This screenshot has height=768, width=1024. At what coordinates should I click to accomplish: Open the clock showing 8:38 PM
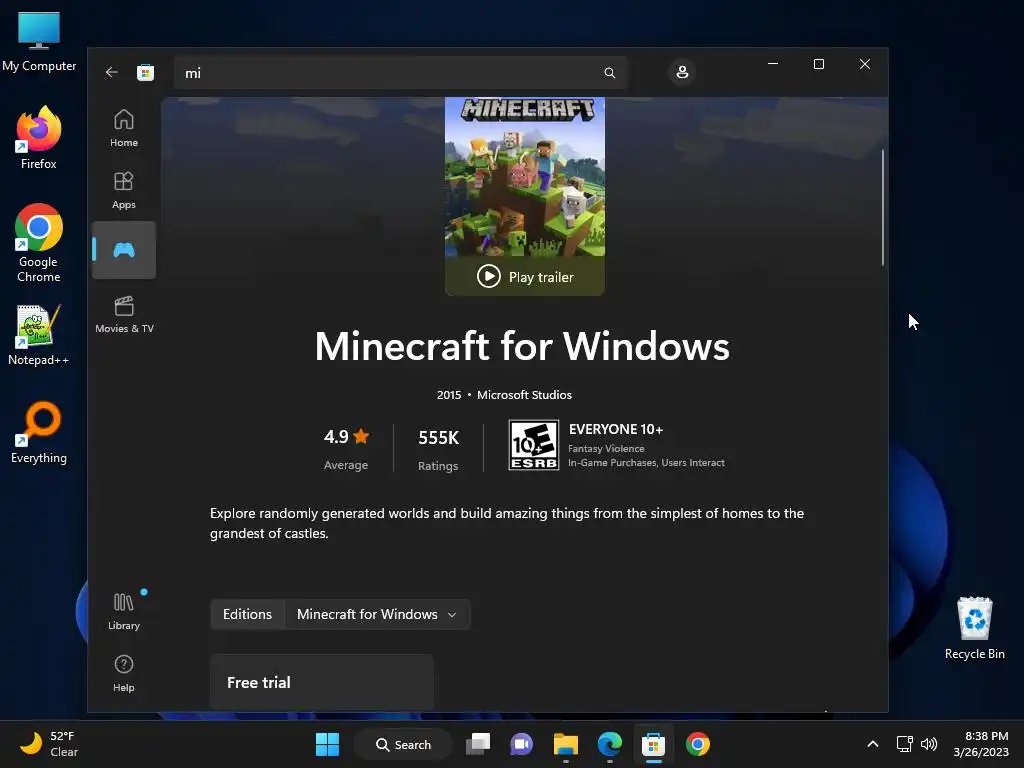tap(981, 744)
